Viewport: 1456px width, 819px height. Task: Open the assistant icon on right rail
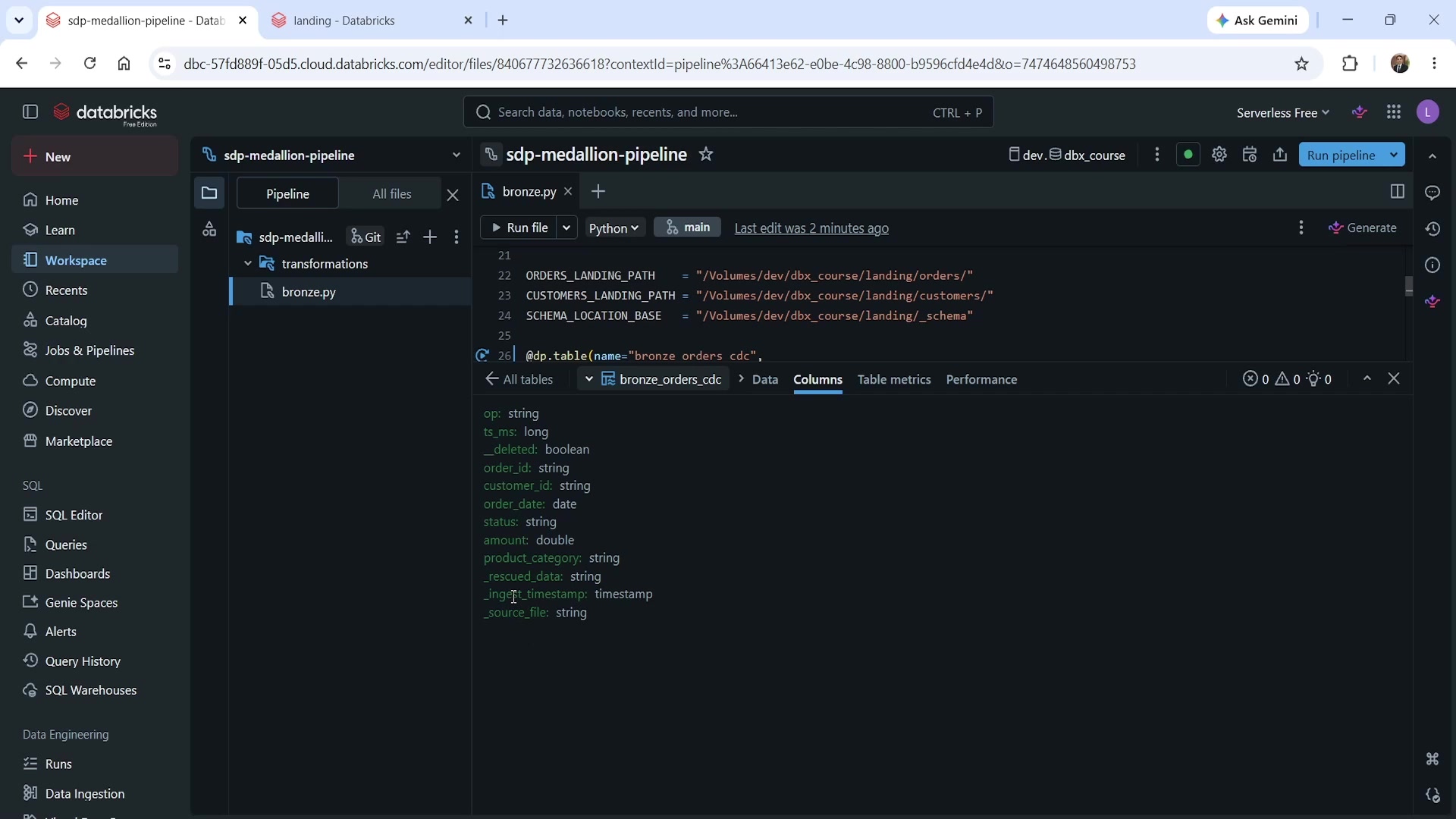click(x=1432, y=302)
